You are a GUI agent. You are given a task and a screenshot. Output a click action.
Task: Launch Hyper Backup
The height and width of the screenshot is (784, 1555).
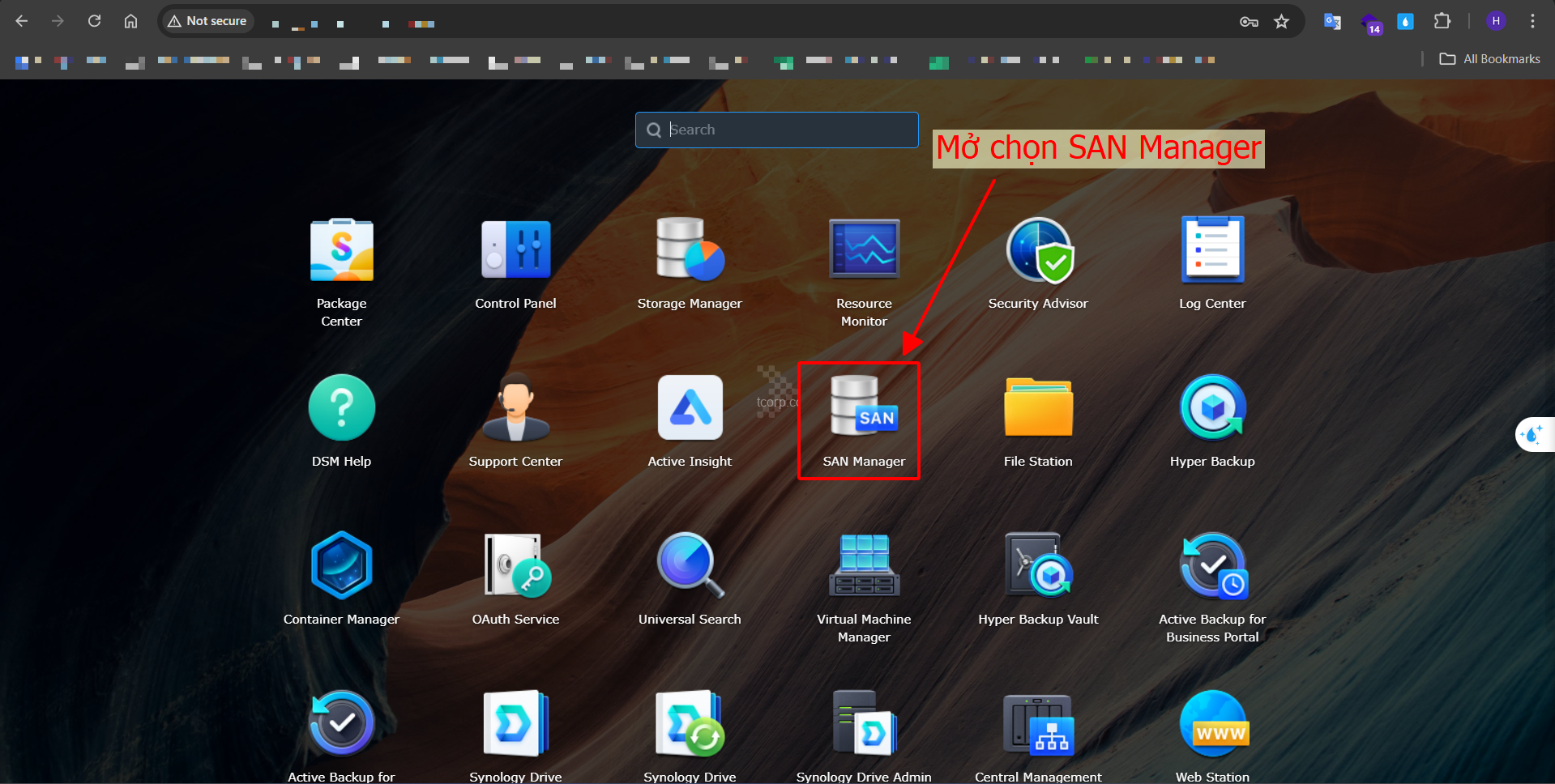click(x=1212, y=407)
